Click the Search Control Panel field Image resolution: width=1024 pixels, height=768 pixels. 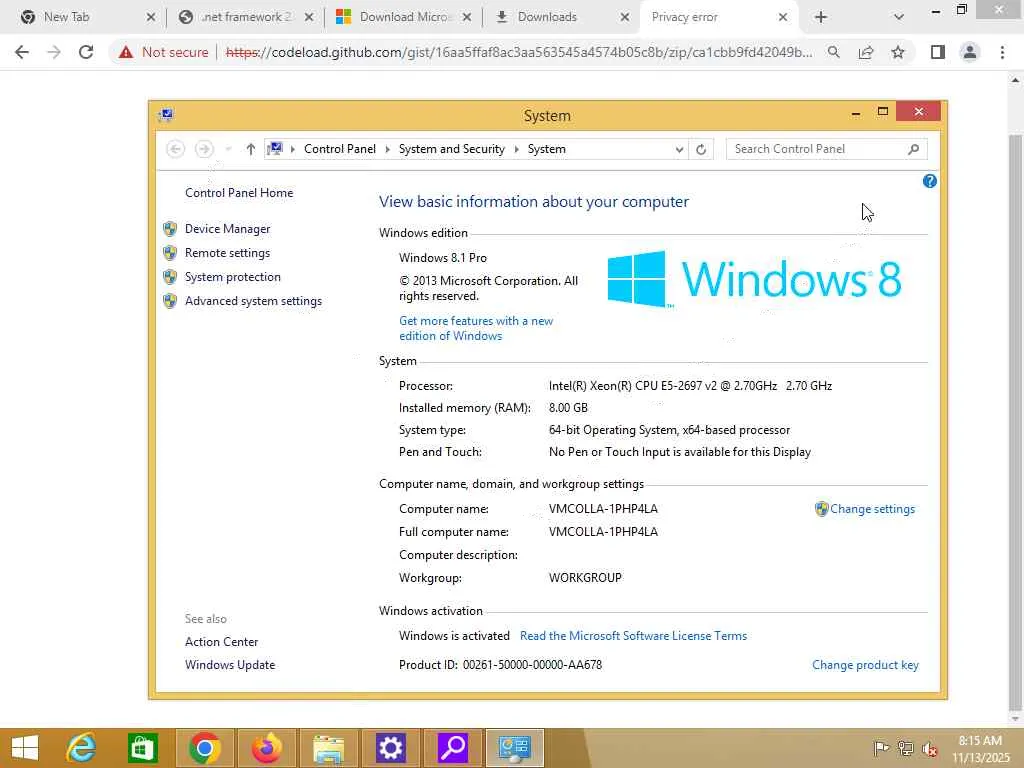(826, 149)
